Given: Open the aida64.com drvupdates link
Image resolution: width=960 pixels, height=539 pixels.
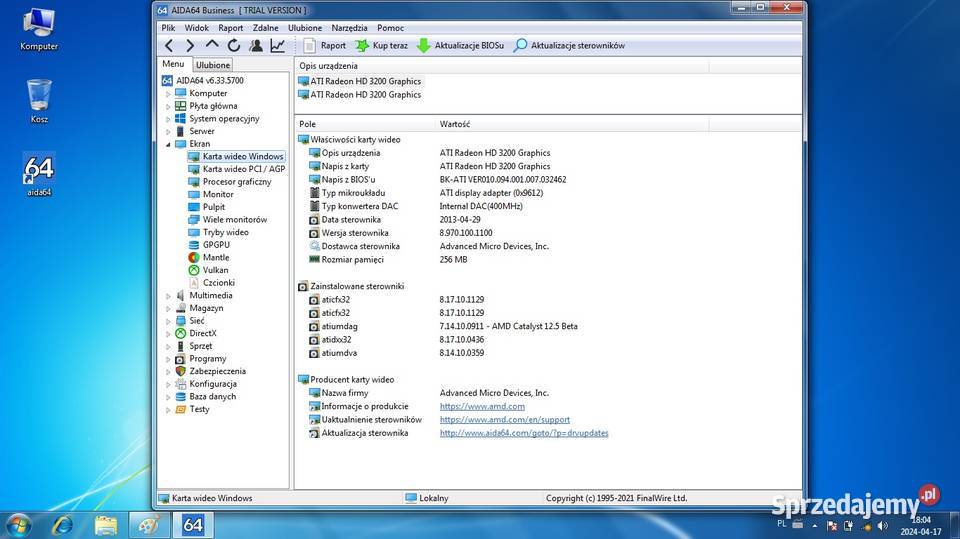Looking at the screenshot, I should [x=524, y=433].
